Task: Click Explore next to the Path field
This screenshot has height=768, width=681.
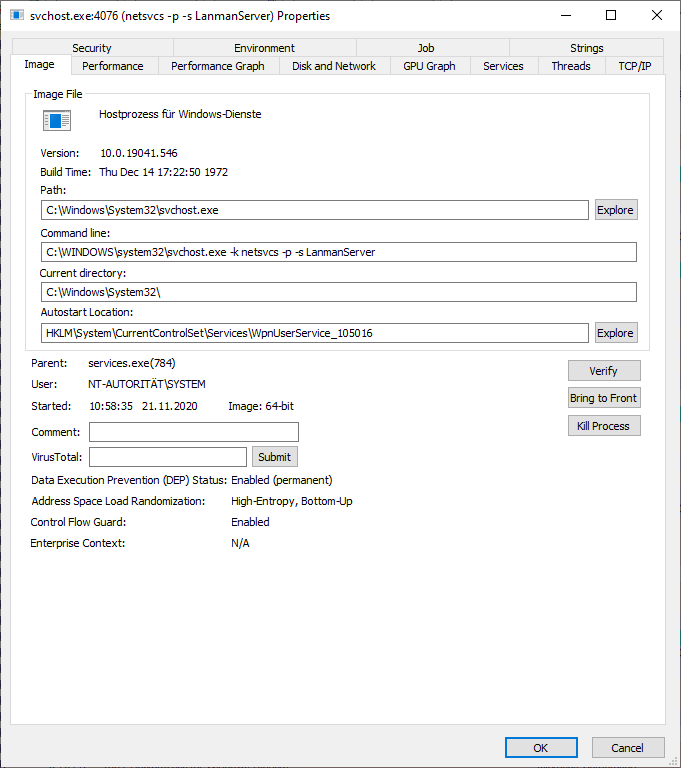Action: [x=616, y=210]
